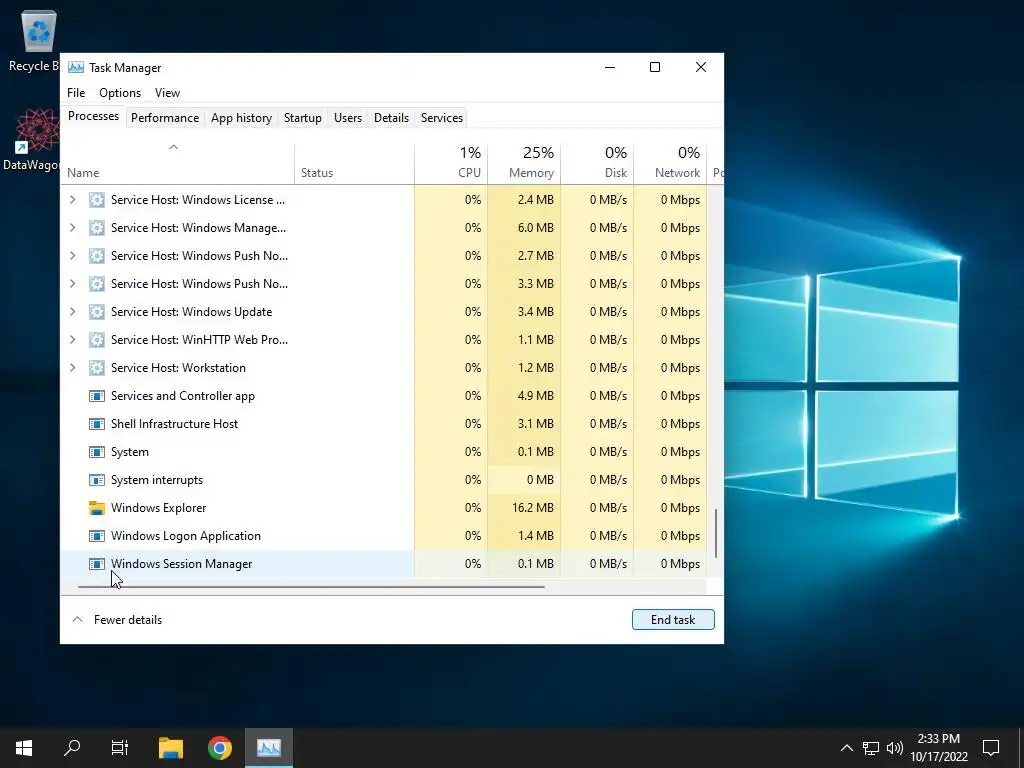This screenshot has height=768, width=1024.
Task: Open the Windows Start menu
Action: [24, 748]
